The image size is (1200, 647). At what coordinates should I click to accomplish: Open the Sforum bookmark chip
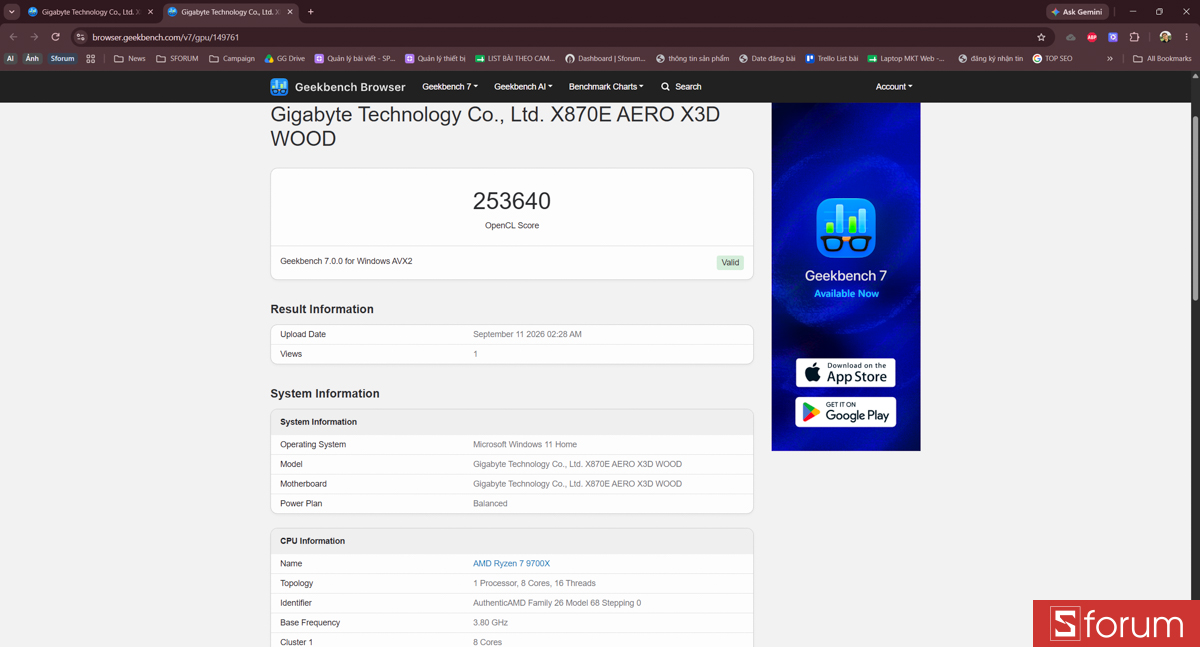(63, 59)
